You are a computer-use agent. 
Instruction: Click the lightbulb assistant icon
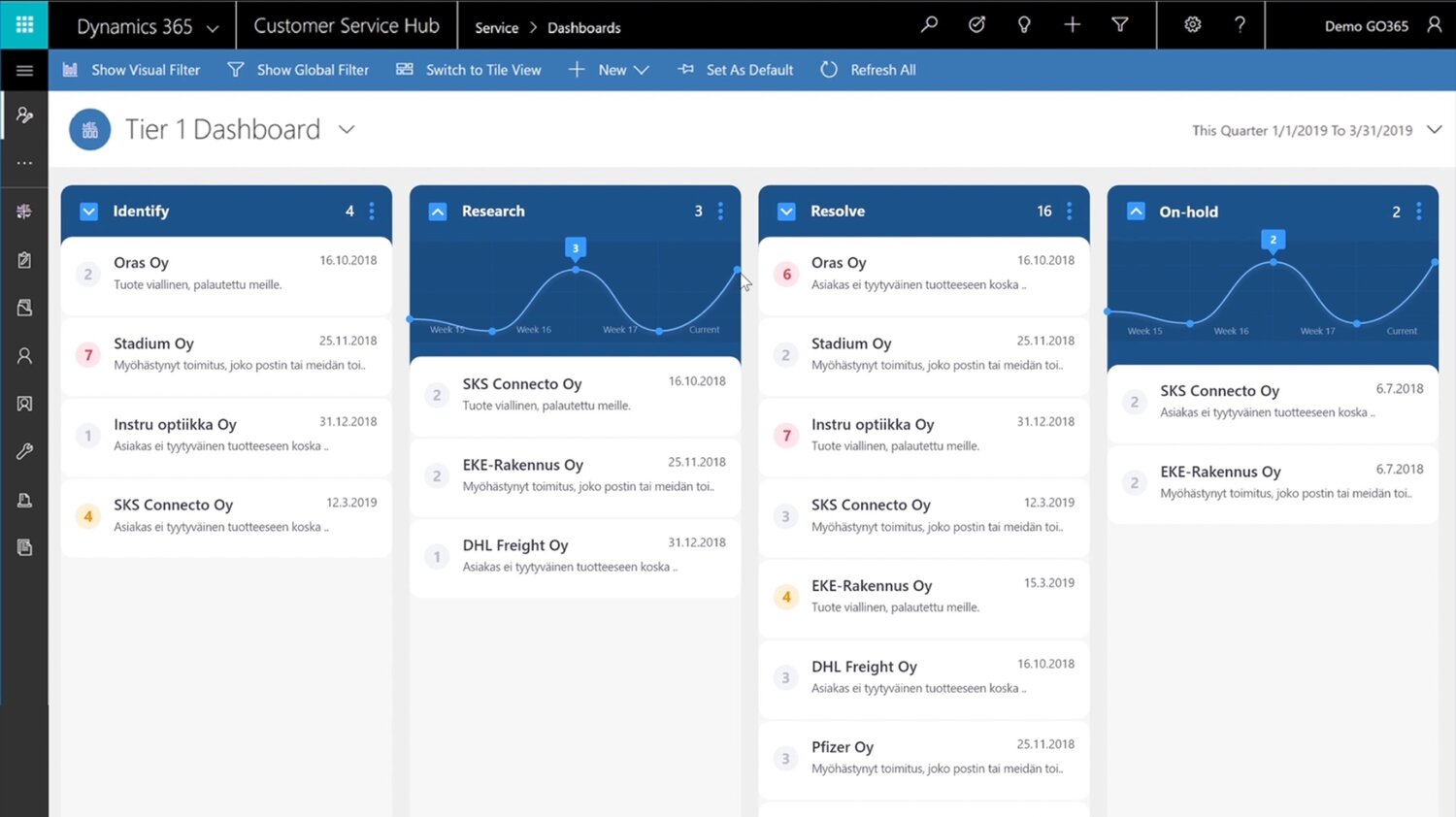(x=1024, y=24)
